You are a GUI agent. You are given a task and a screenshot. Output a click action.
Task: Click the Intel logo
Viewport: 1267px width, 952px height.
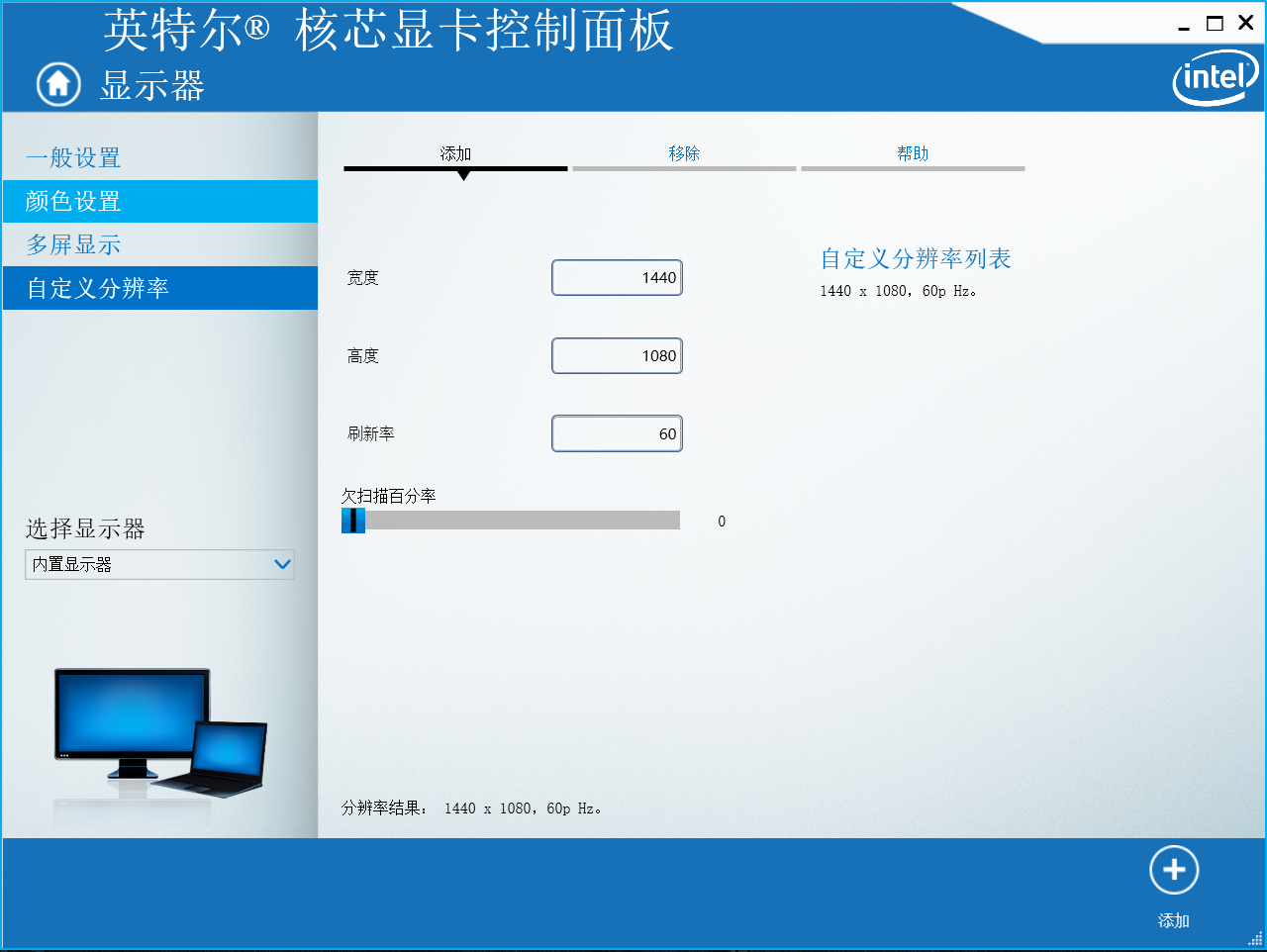(x=1216, y=77)
